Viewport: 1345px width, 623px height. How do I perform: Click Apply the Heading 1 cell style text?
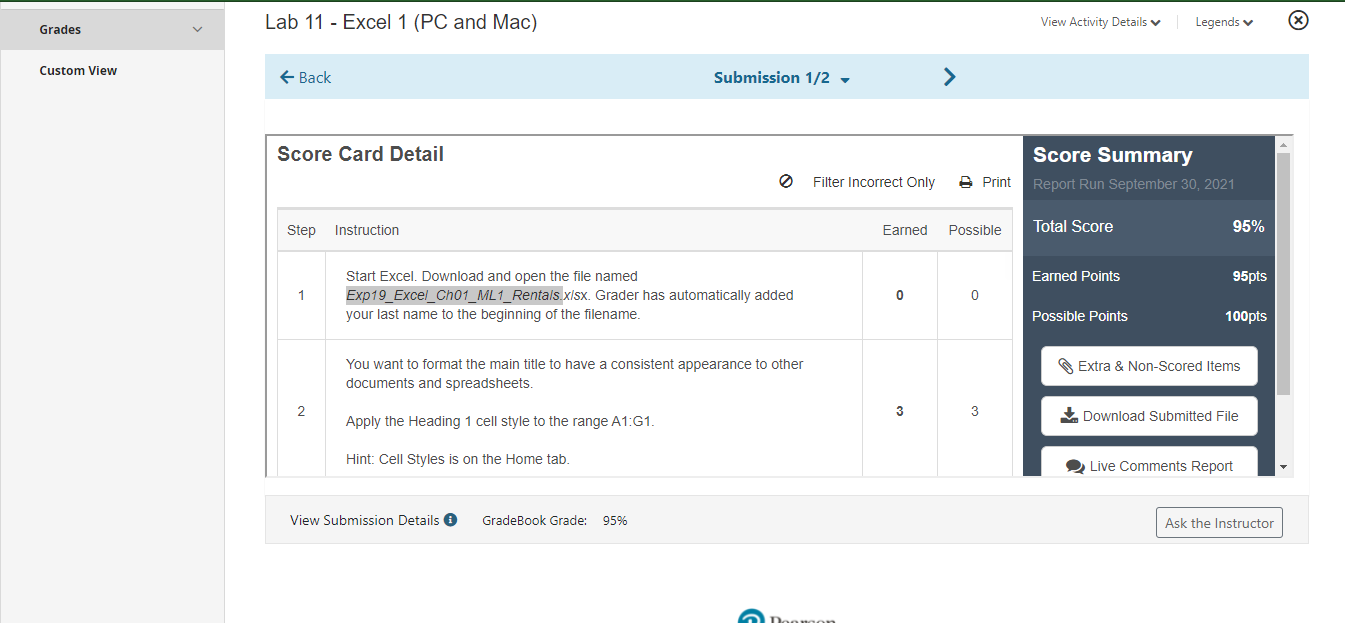pyautogui.click(x=500, y=421)
